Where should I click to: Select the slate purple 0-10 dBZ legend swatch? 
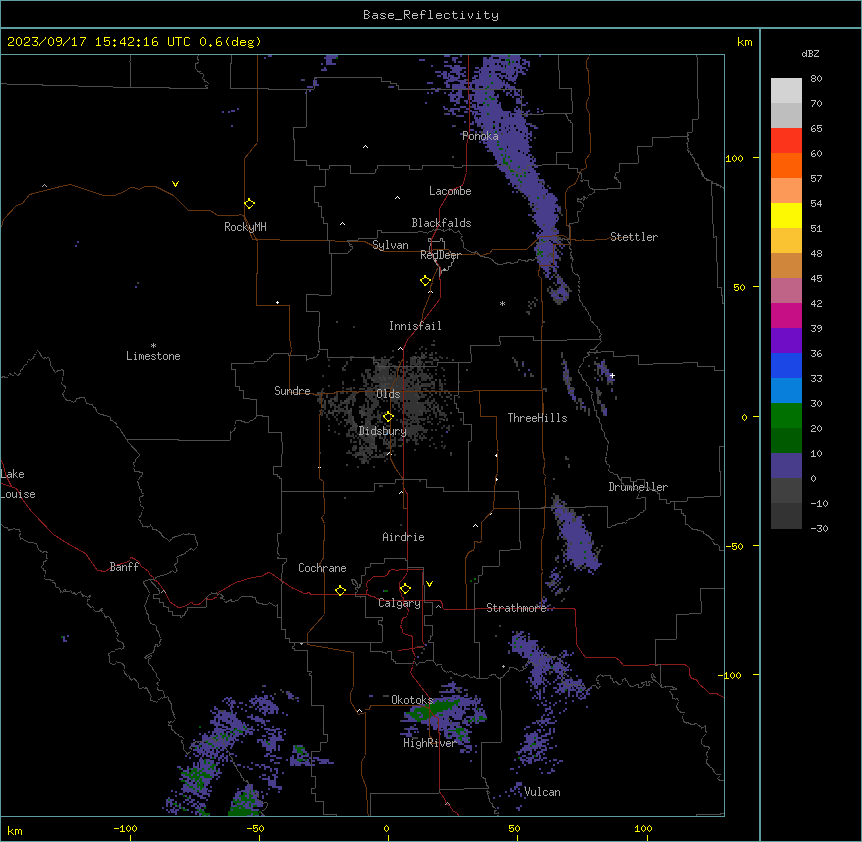coord(786,466)
